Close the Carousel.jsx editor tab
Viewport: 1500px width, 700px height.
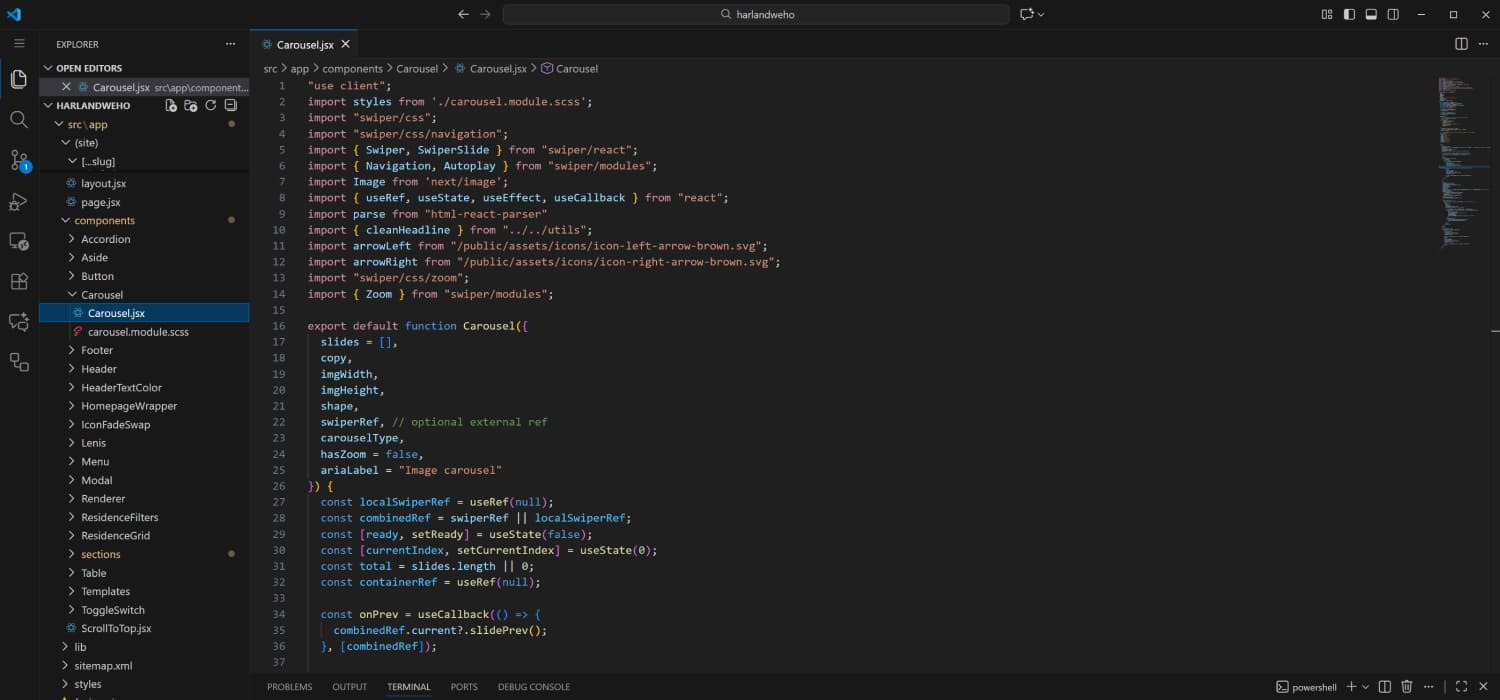[345, 44]
